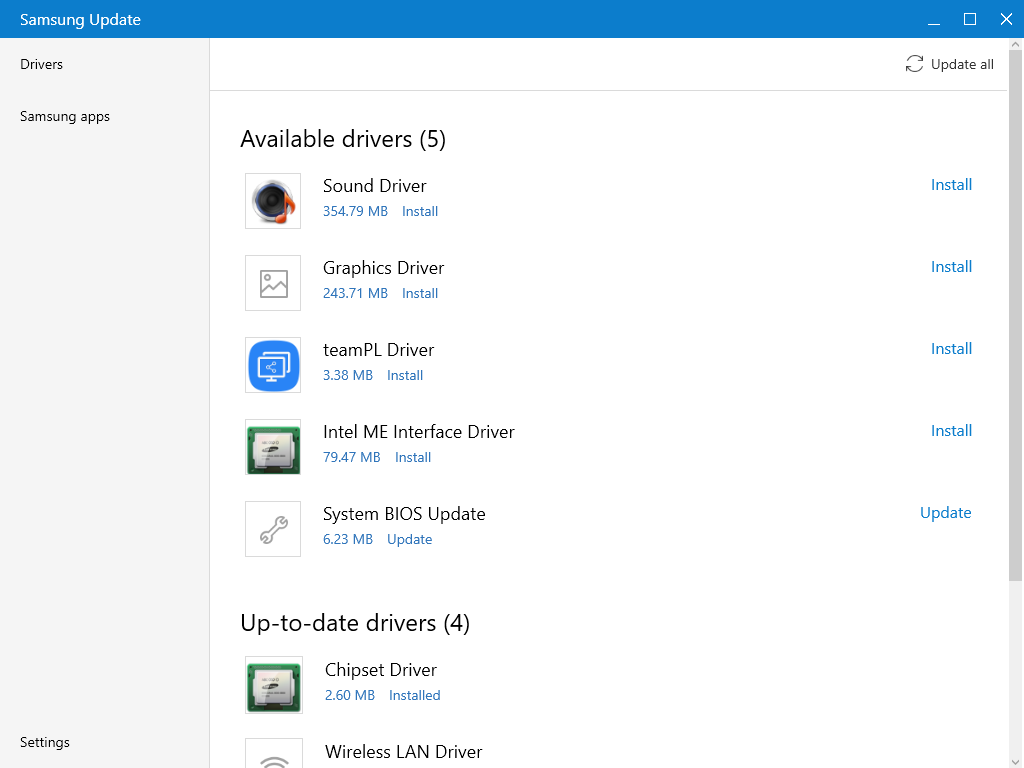Click the Installed label under Chipset Driver
Image resolution: width=1024 pixels, height=768 pixels.
coord(414,695)
